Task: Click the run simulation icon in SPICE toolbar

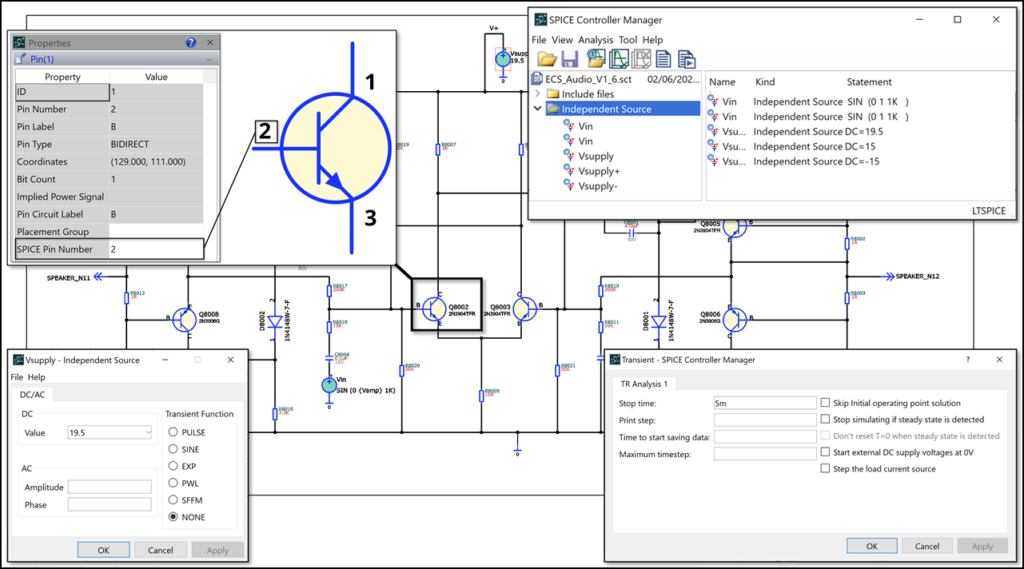Action: pyautogui.click(x=686, y=59)
